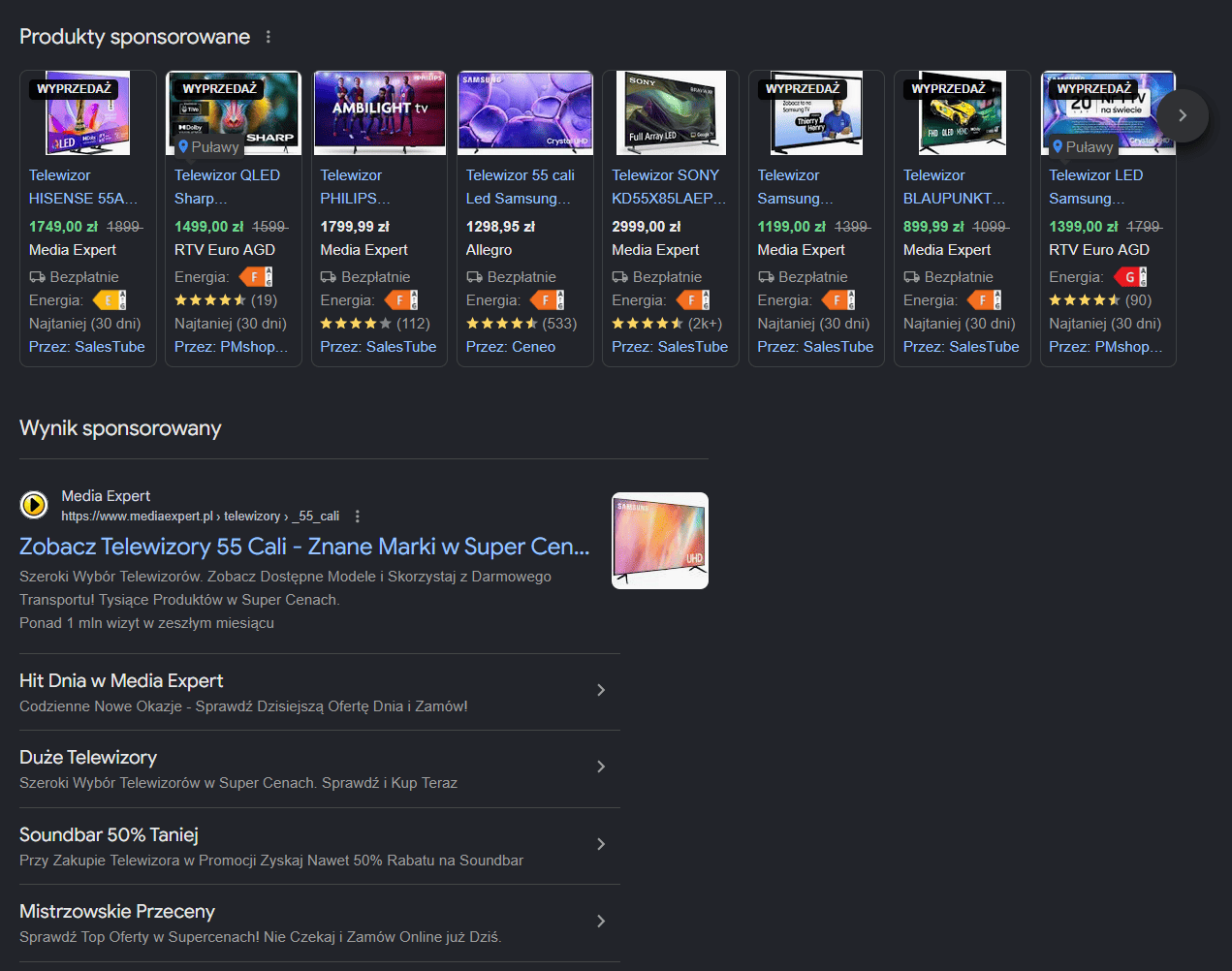Click energy class F badge on Philips card
Image resolution: width=1232 pixels, height=971 pixels.
(x=401, y=300)
